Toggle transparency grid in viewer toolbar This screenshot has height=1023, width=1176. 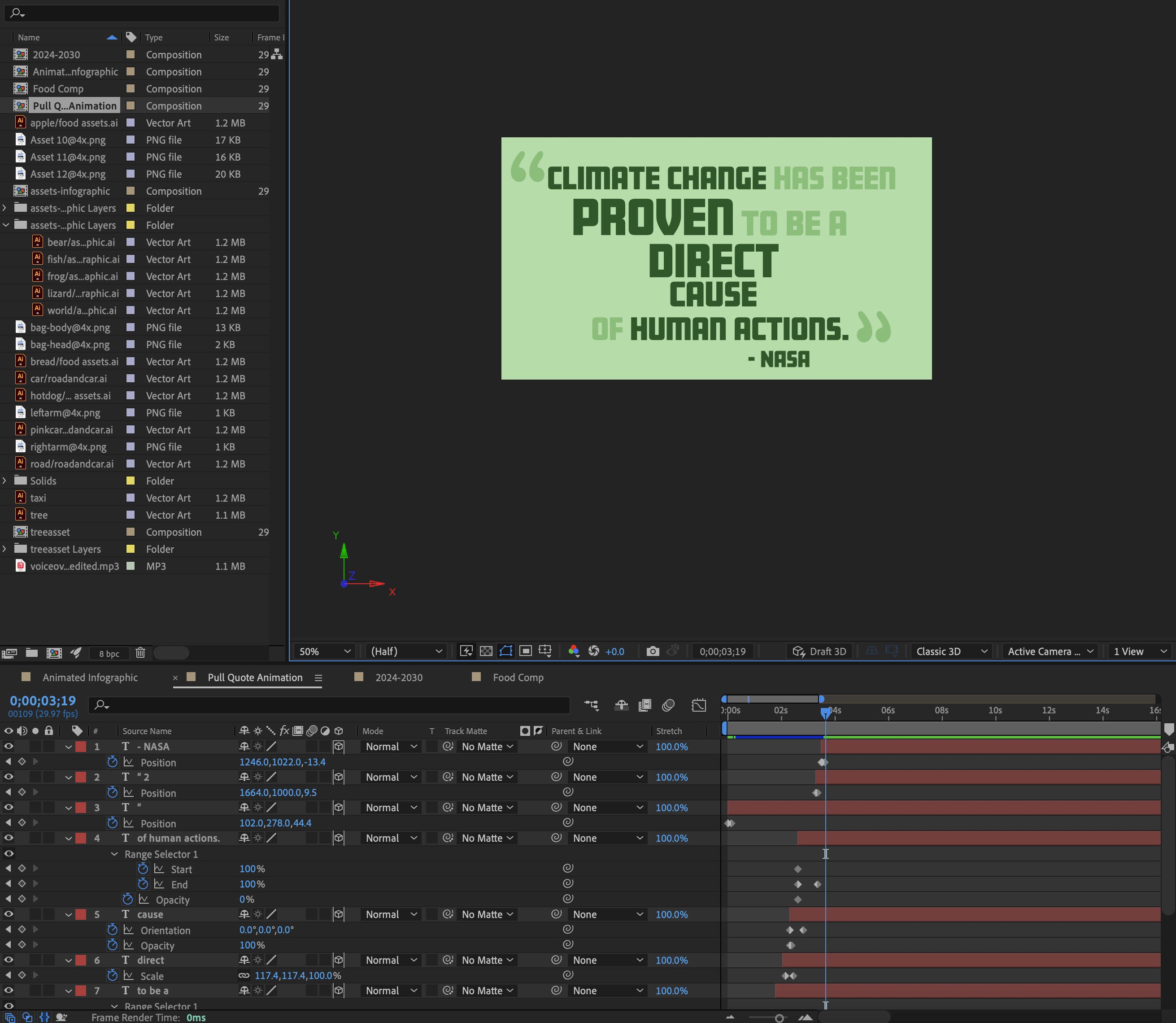(x=486, y=651)
